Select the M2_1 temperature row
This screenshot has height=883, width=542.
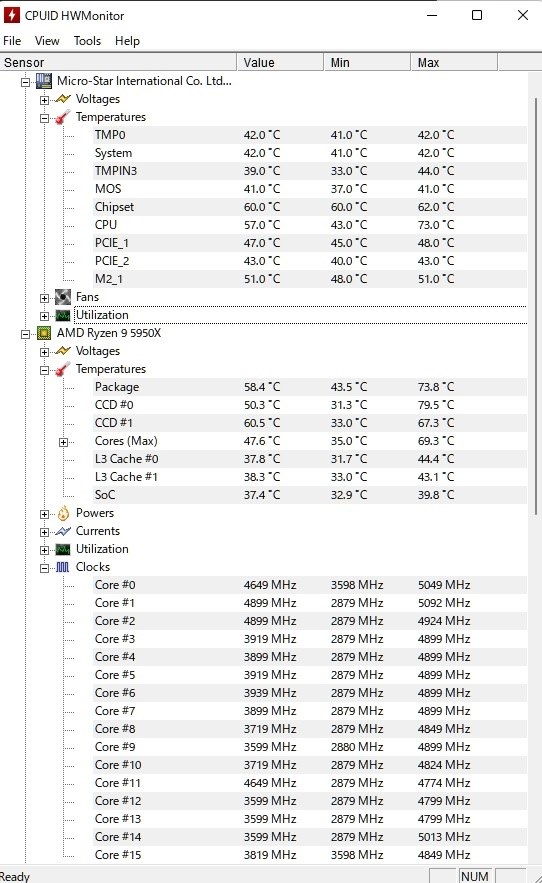click(310, 279)
